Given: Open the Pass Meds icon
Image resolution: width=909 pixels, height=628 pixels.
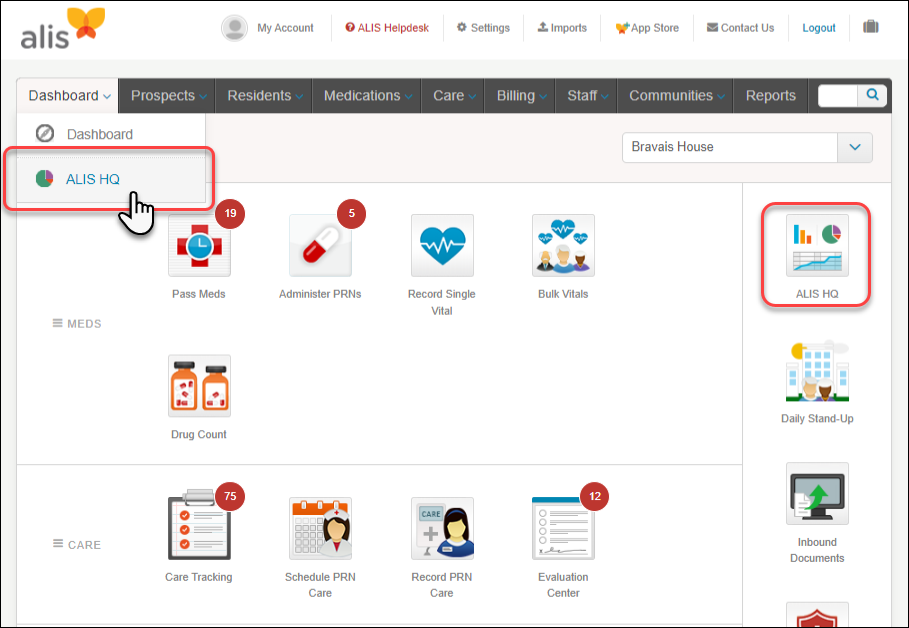Looking at the screenshot, I should 199,245.
